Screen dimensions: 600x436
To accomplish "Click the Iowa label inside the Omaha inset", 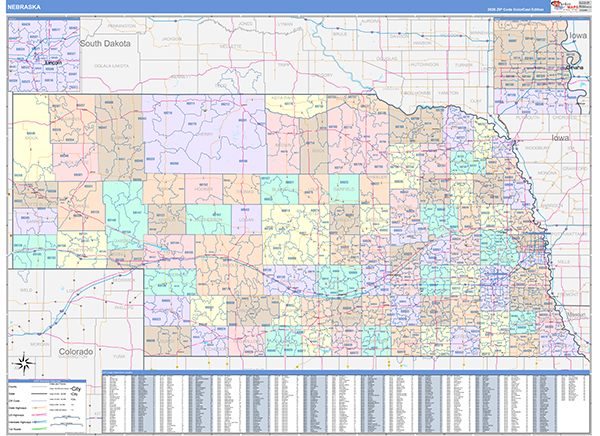I will [x=578, y=35].
